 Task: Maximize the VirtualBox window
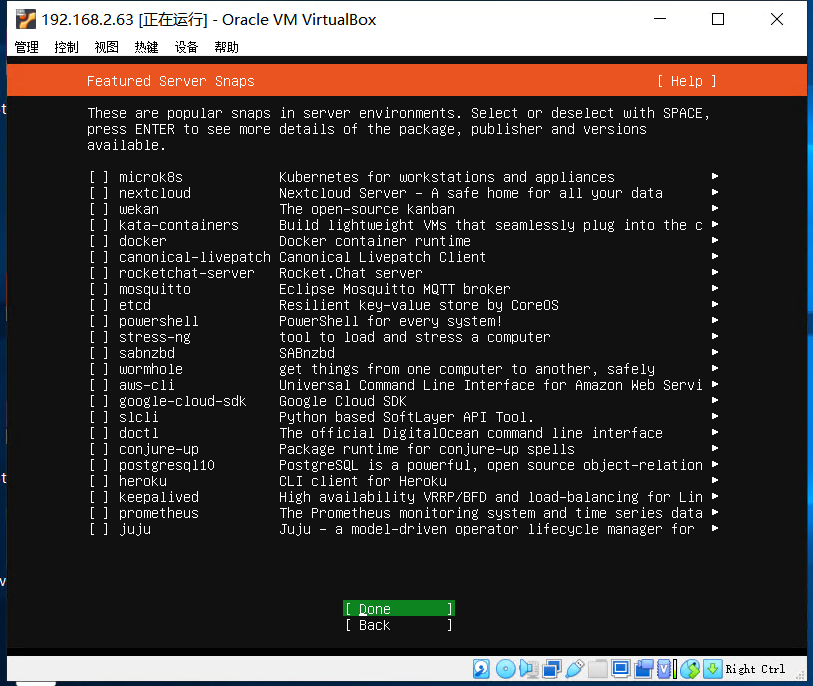click(718, 19)
